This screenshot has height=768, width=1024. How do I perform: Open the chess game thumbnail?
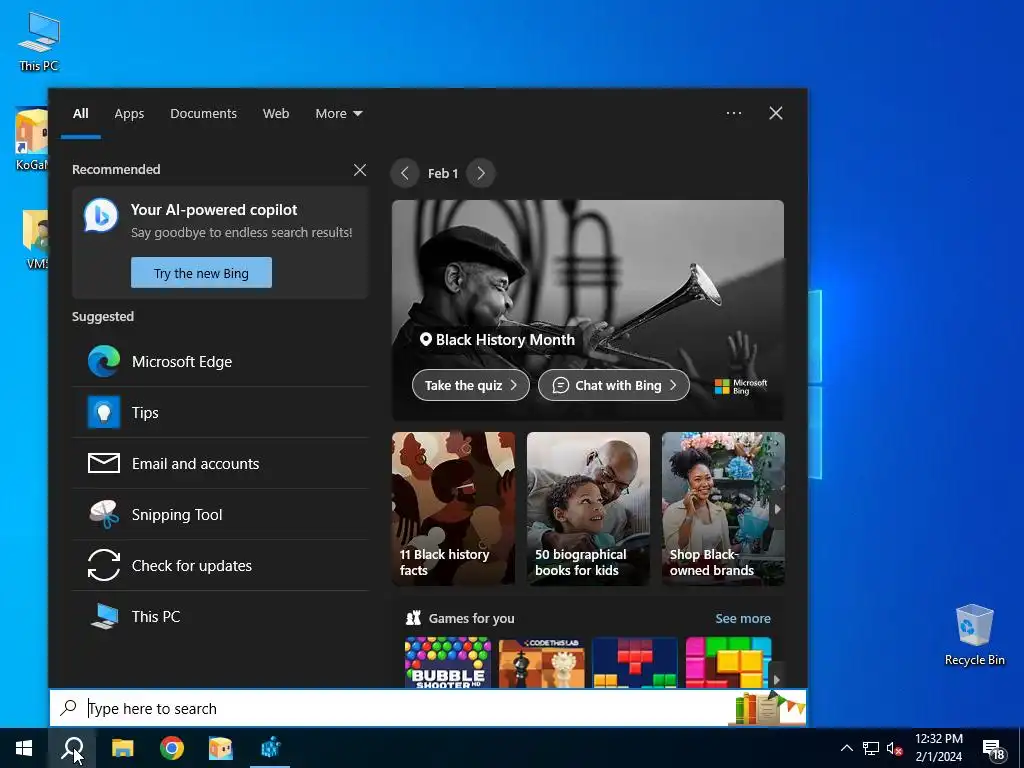541,662
